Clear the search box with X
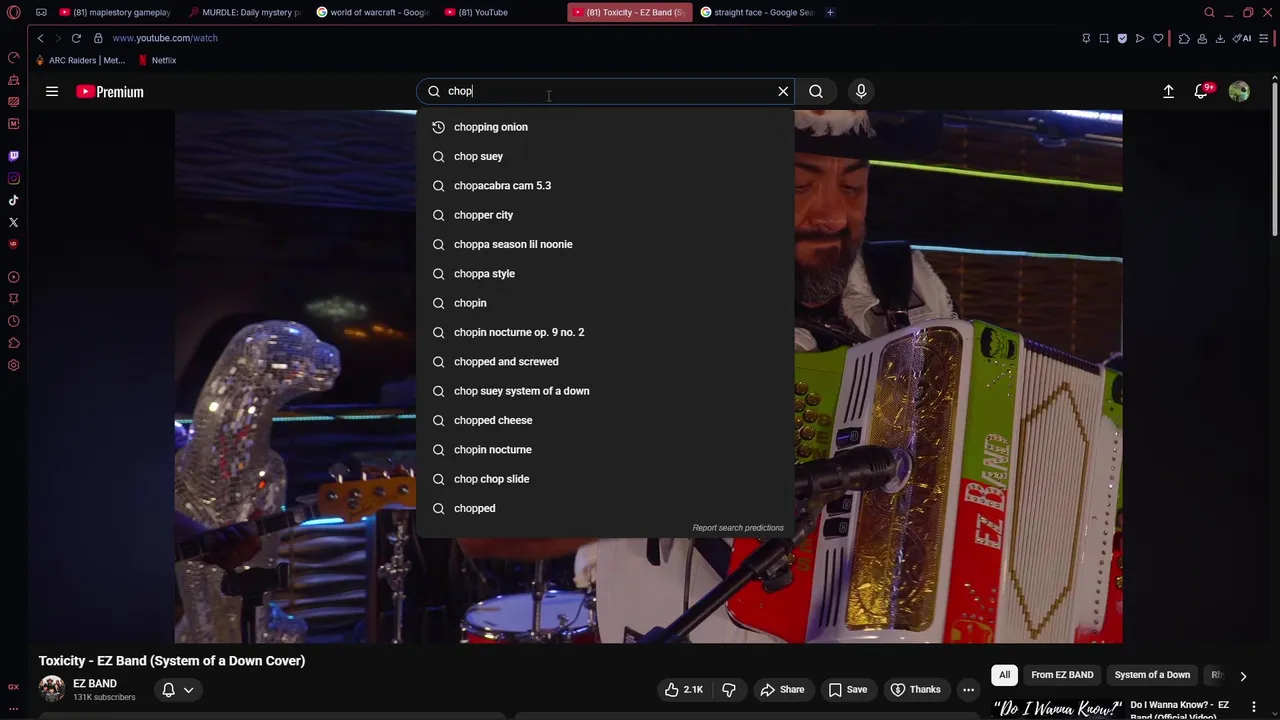The width and height of the screenshot is (1280, 720). [x=783, y=91]
